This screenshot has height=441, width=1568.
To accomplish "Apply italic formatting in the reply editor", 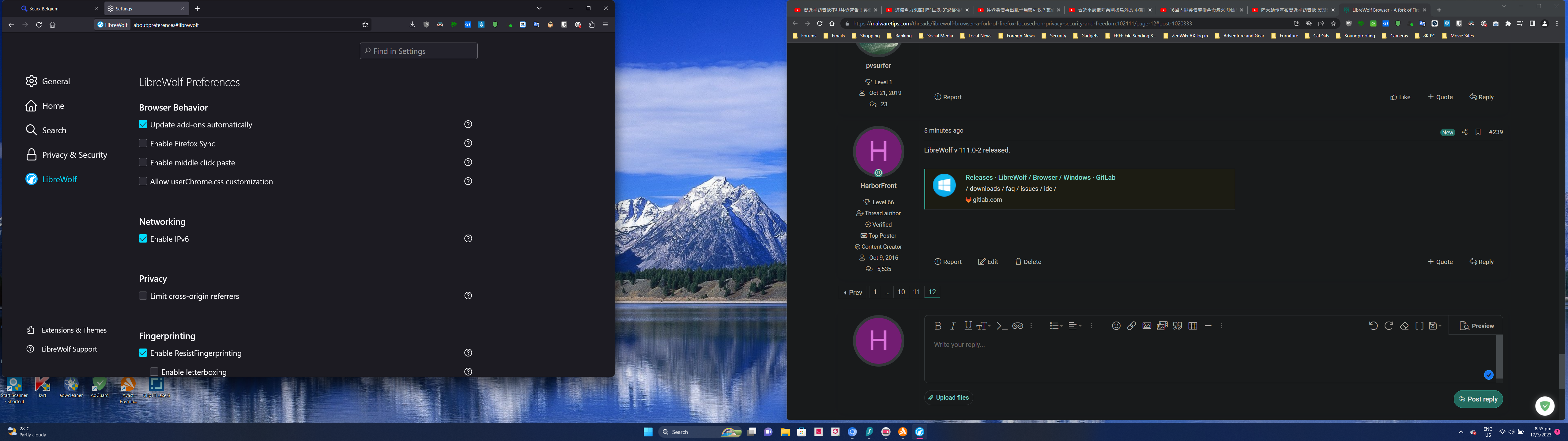I will (953, 326).
